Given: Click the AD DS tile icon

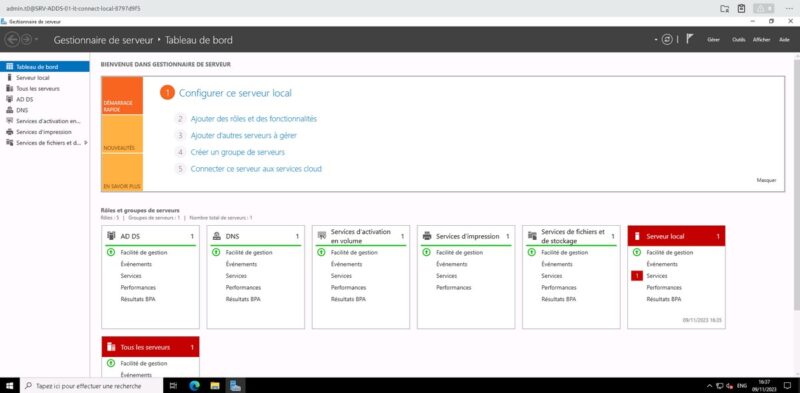Looking at the screenshot, I should click(111, 236).
